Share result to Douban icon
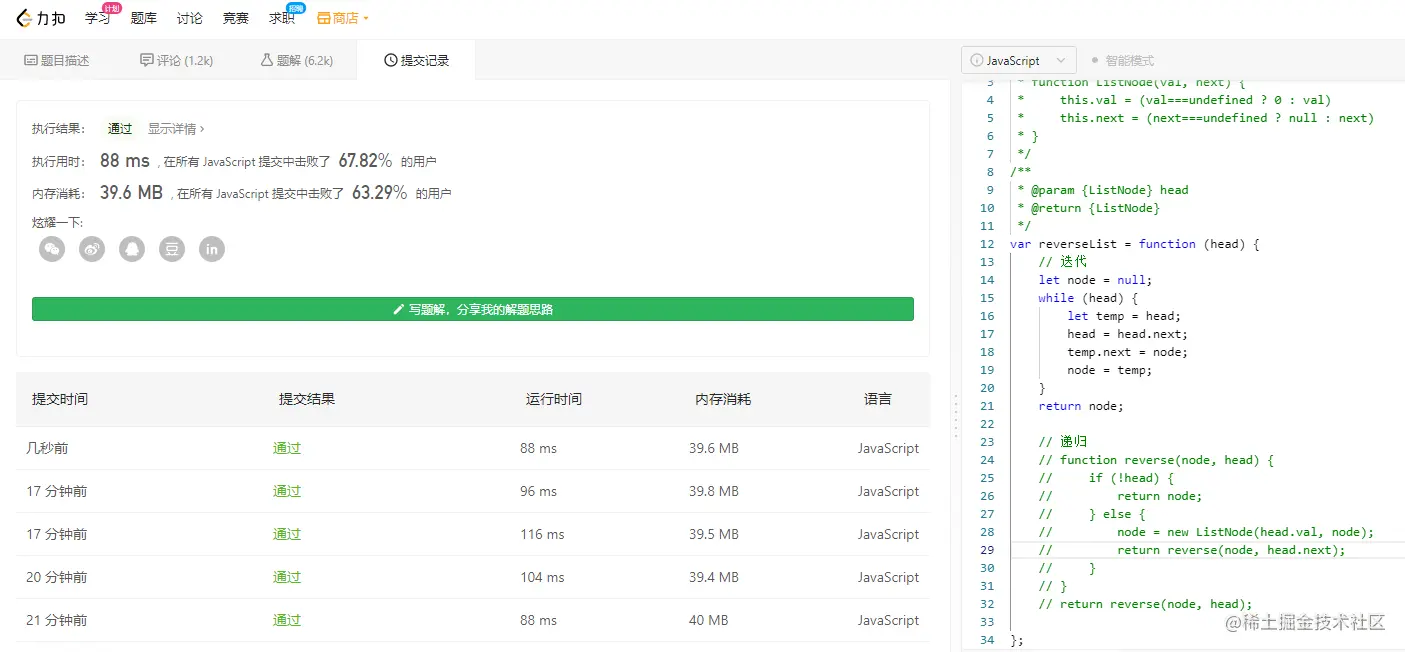 172,249
